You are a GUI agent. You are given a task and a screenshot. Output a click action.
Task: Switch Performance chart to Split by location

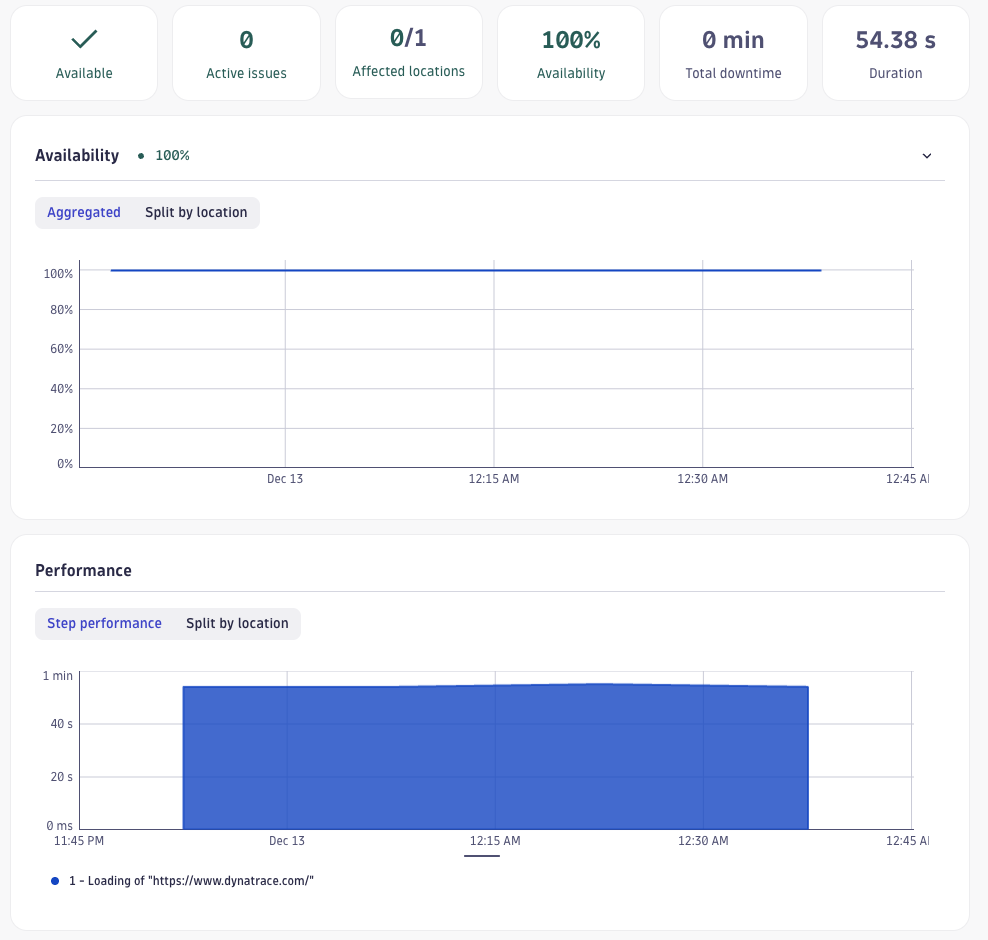pos(237,623)
